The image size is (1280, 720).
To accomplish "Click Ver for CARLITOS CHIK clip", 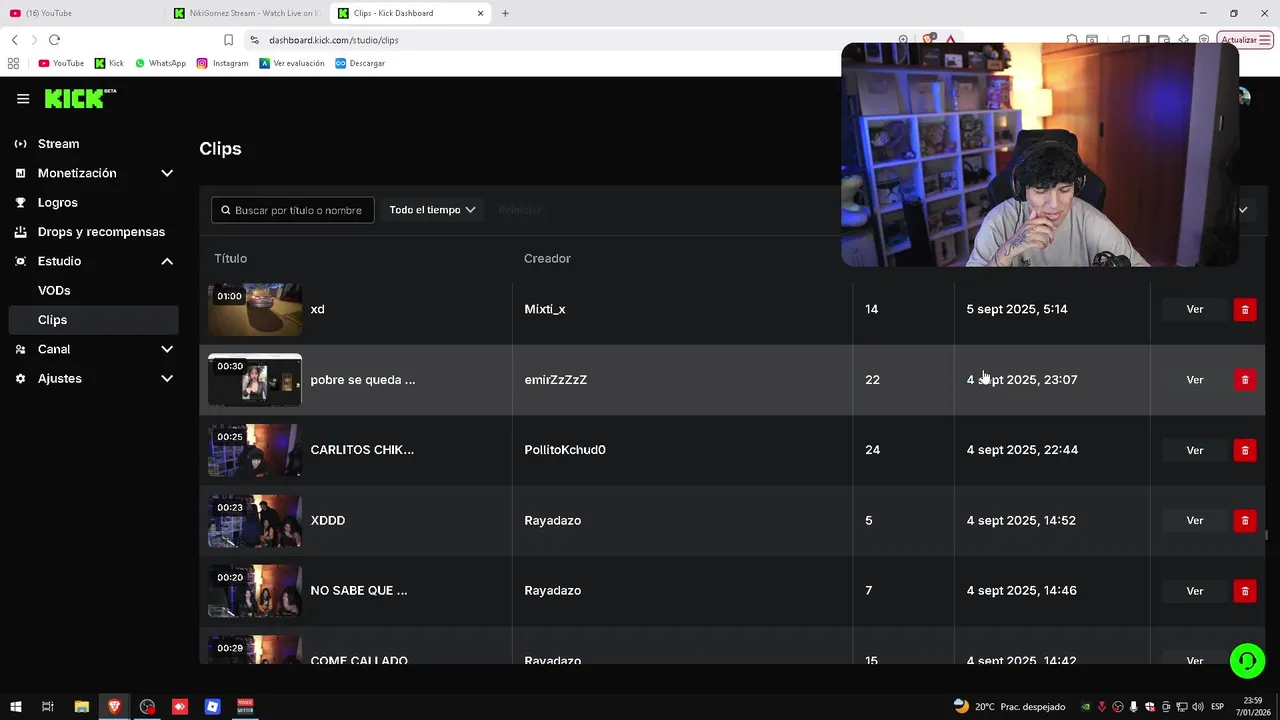I will (1194, 450).
